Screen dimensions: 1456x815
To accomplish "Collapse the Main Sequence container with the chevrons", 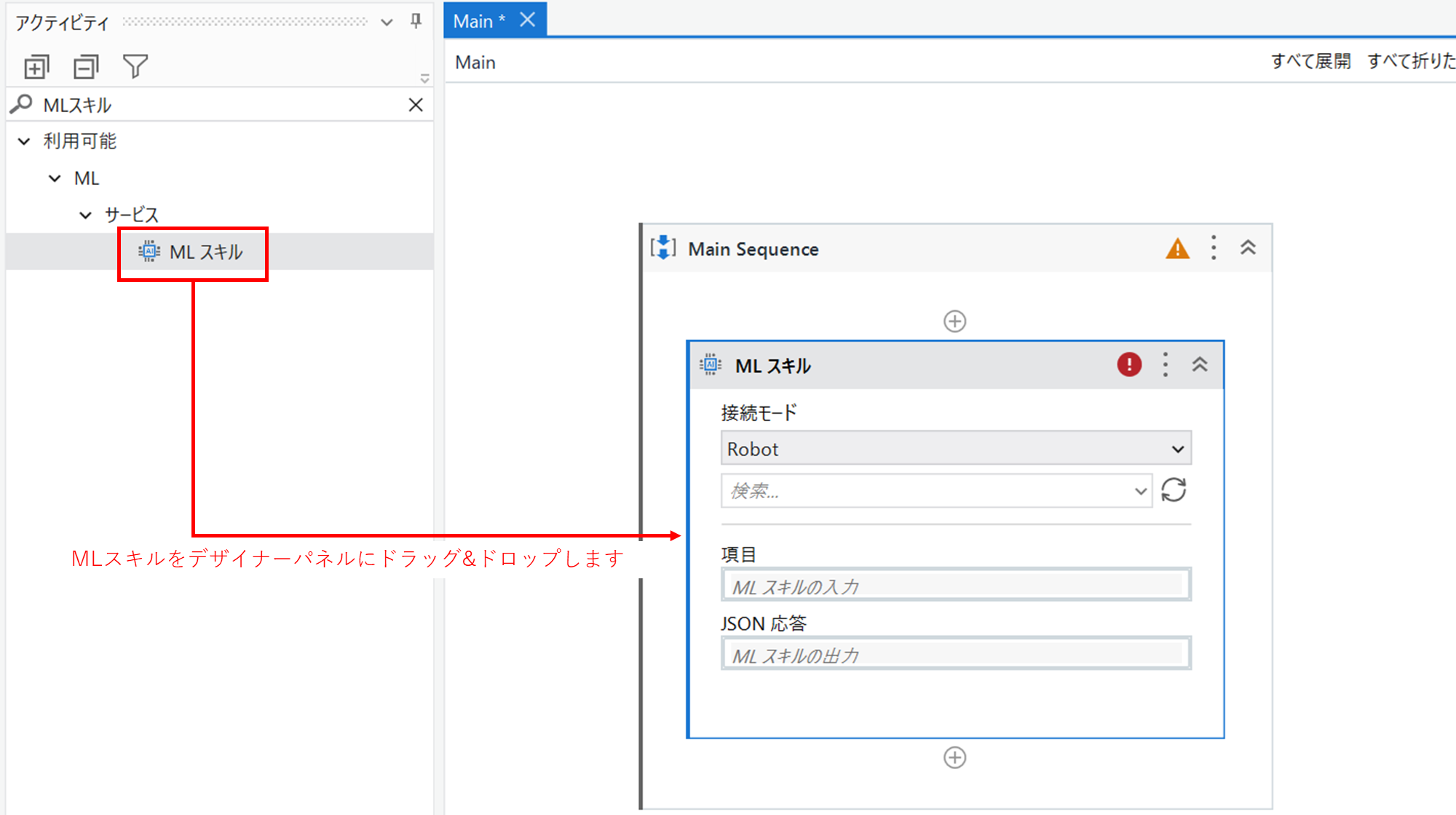I will [x=1248, y=248].
